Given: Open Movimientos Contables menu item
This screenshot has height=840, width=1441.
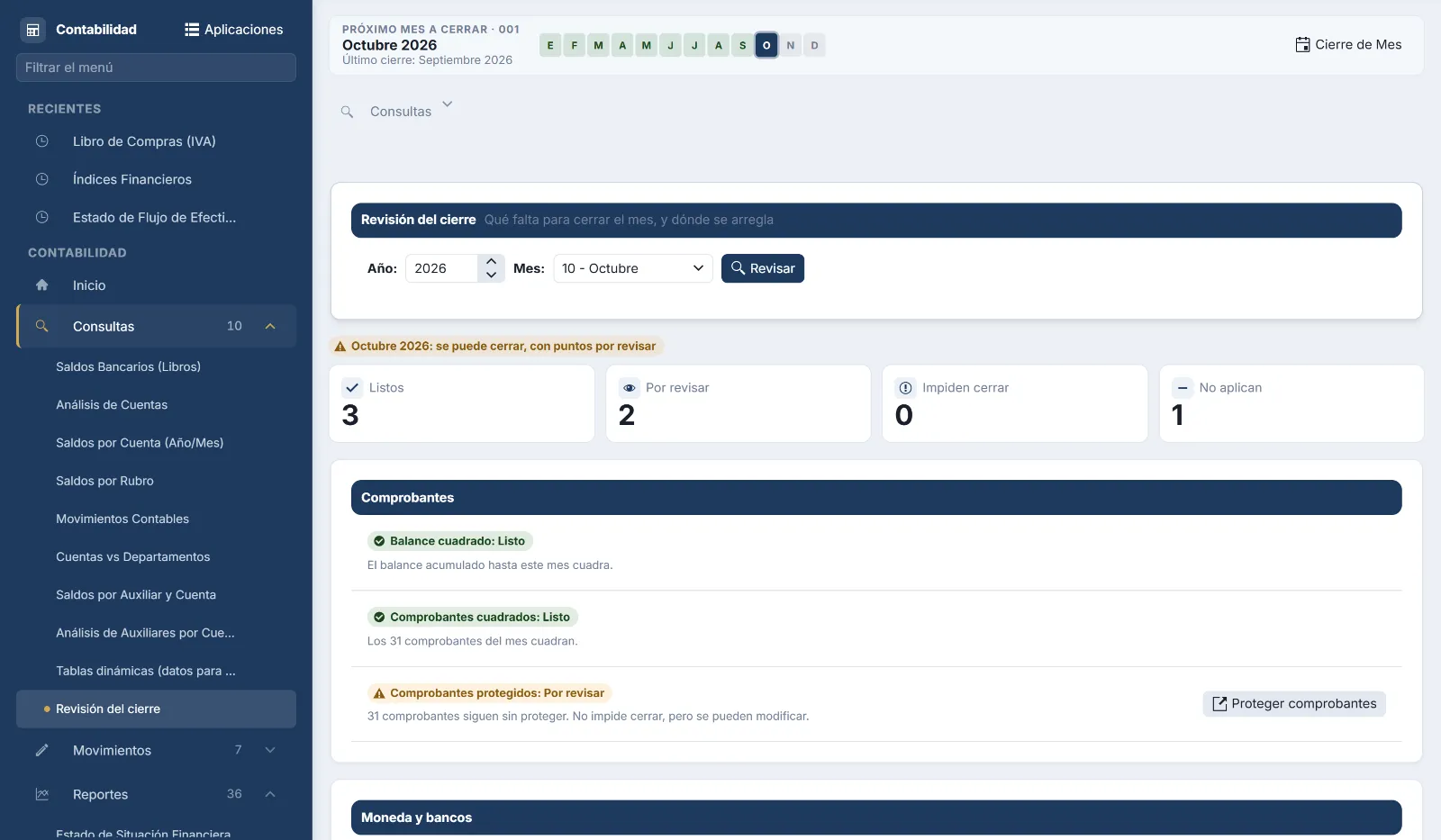Looking at the screenshot, I should [x=122, y=519].
